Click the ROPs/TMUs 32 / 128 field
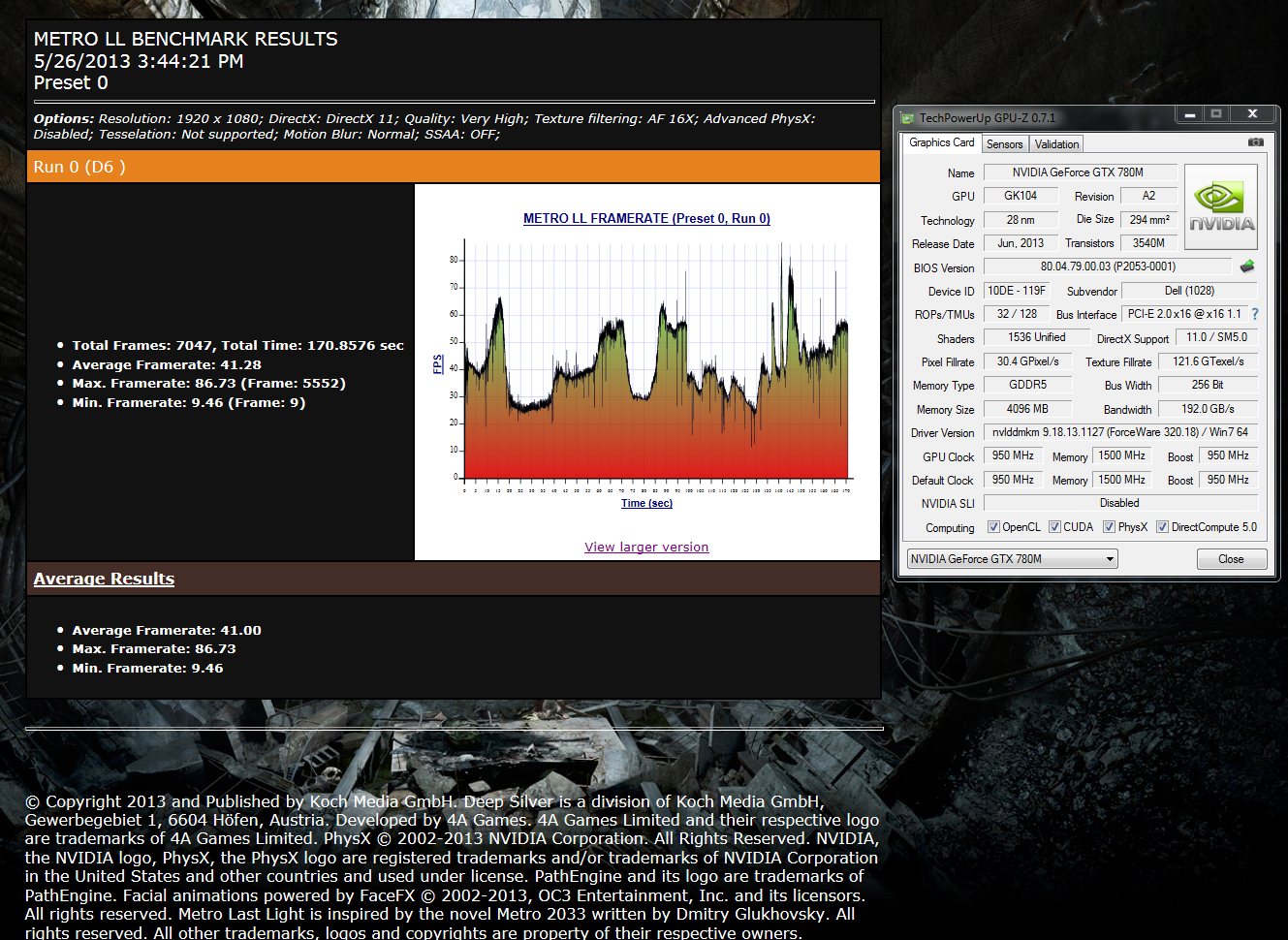Image resolution: width=1288 pixels, height=940 pixels. [1016, 314]
